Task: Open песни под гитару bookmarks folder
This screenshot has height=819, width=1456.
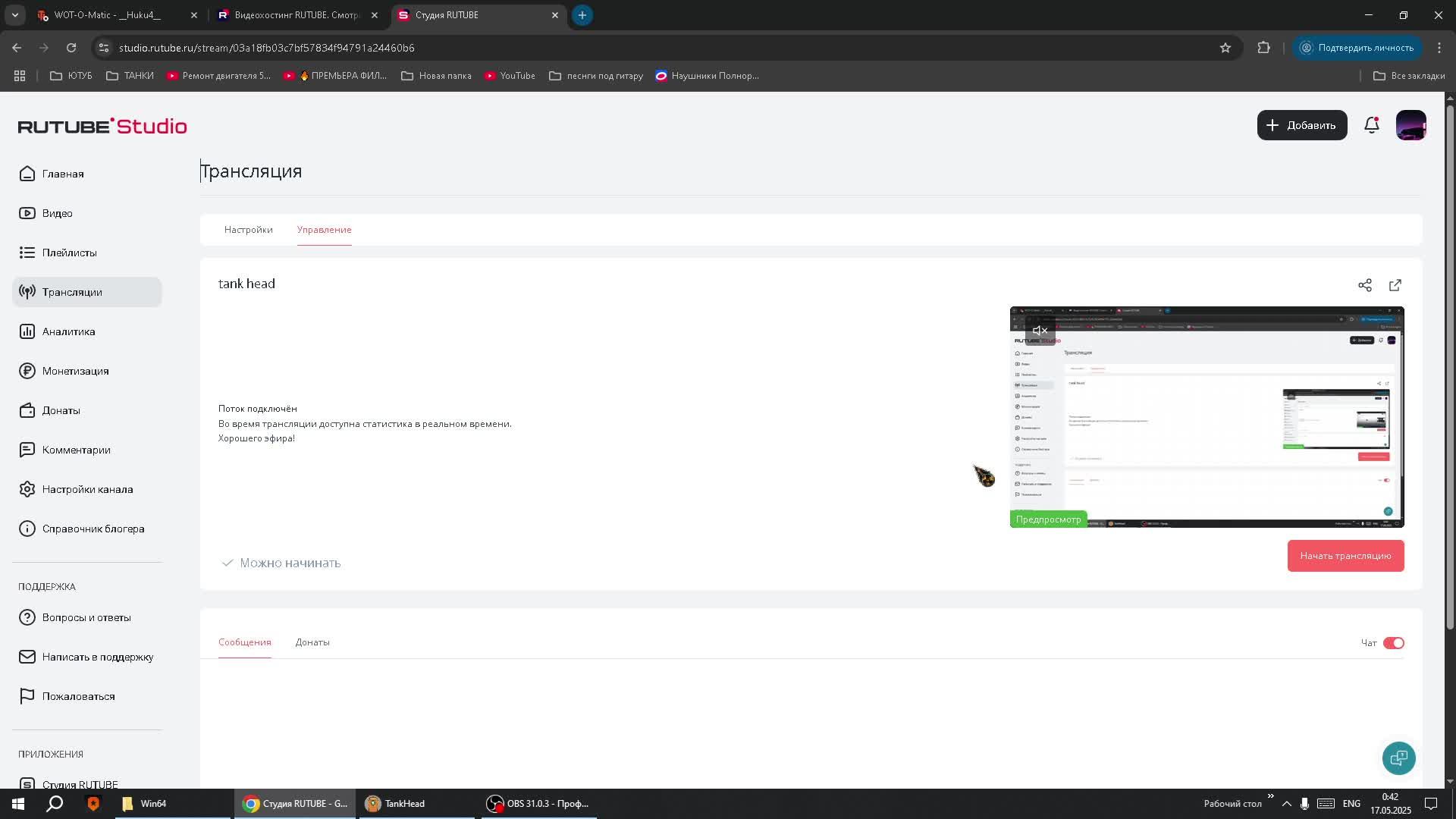Action: (596, 76)
